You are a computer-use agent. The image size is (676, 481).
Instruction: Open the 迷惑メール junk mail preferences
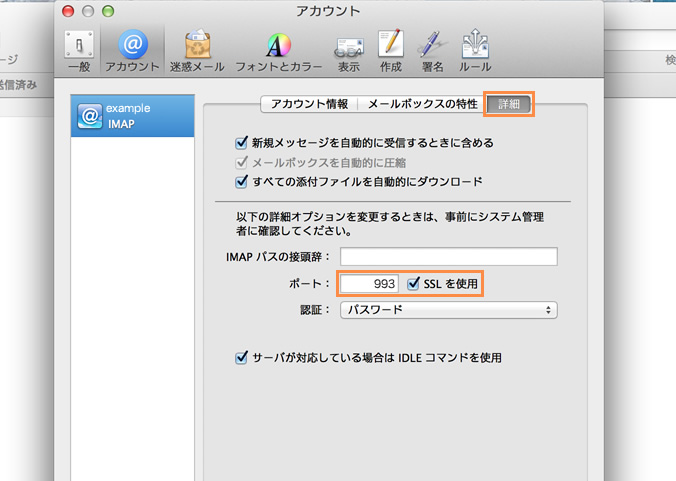point(197,51)
